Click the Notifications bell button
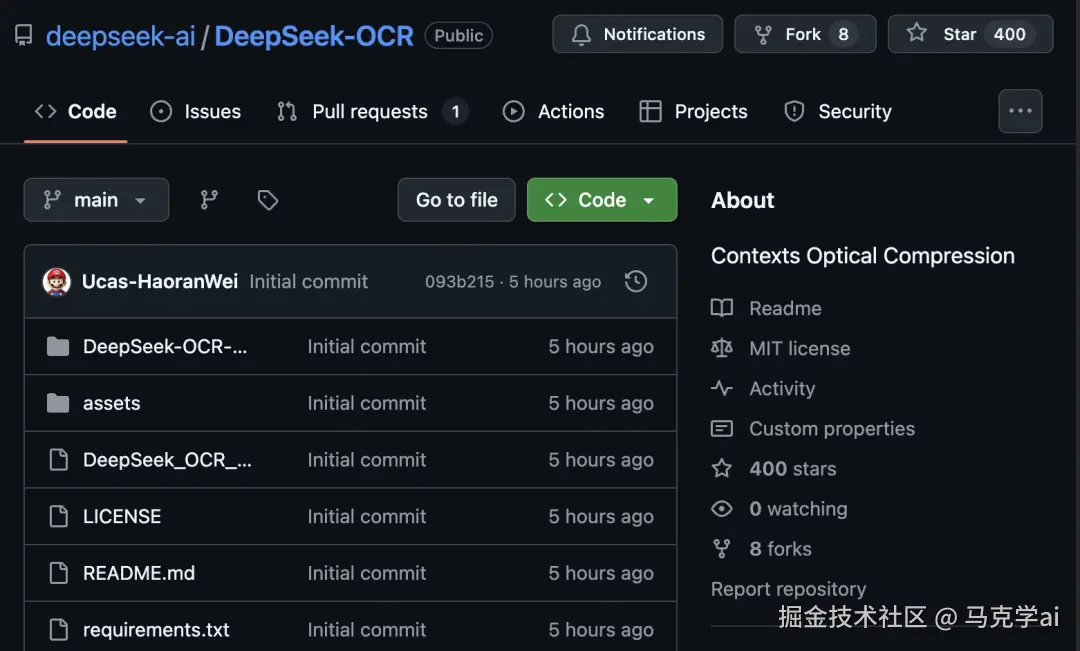 637,34
